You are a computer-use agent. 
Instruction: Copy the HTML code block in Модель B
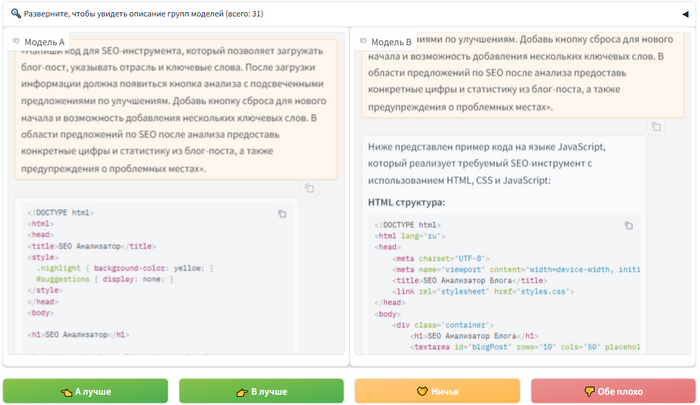point(629,226)
